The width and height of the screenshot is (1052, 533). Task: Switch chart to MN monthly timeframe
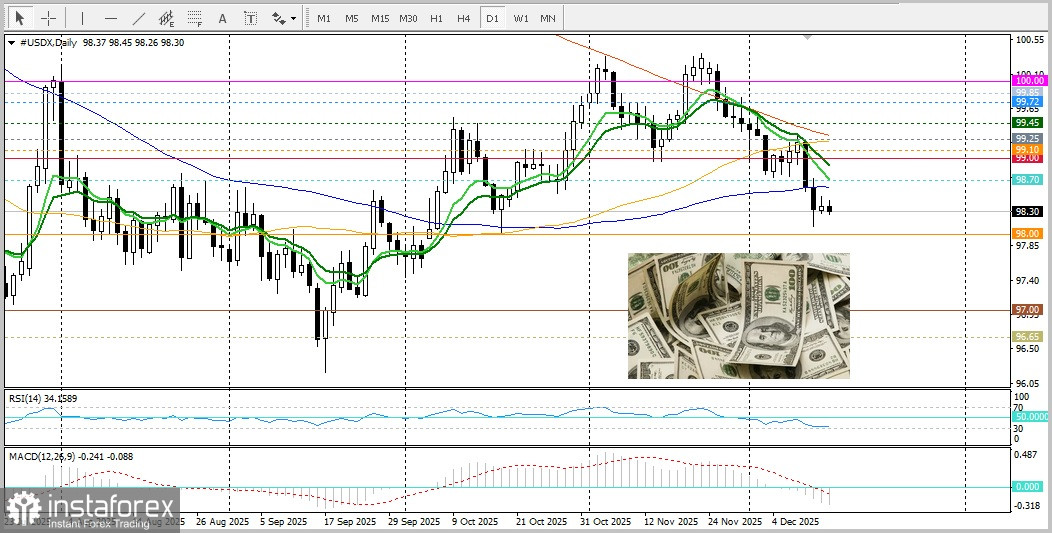point(547,18)
